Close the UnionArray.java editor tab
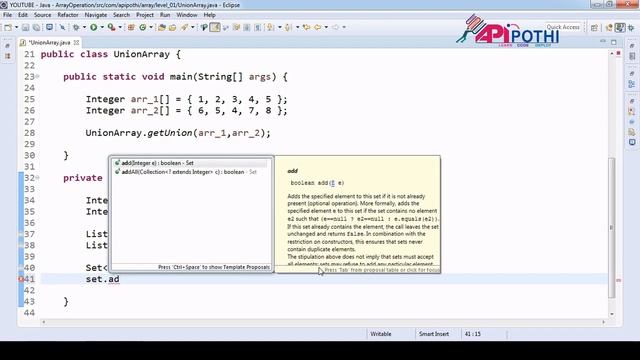The width and height of the screenshot is (640, 360). 76,42
